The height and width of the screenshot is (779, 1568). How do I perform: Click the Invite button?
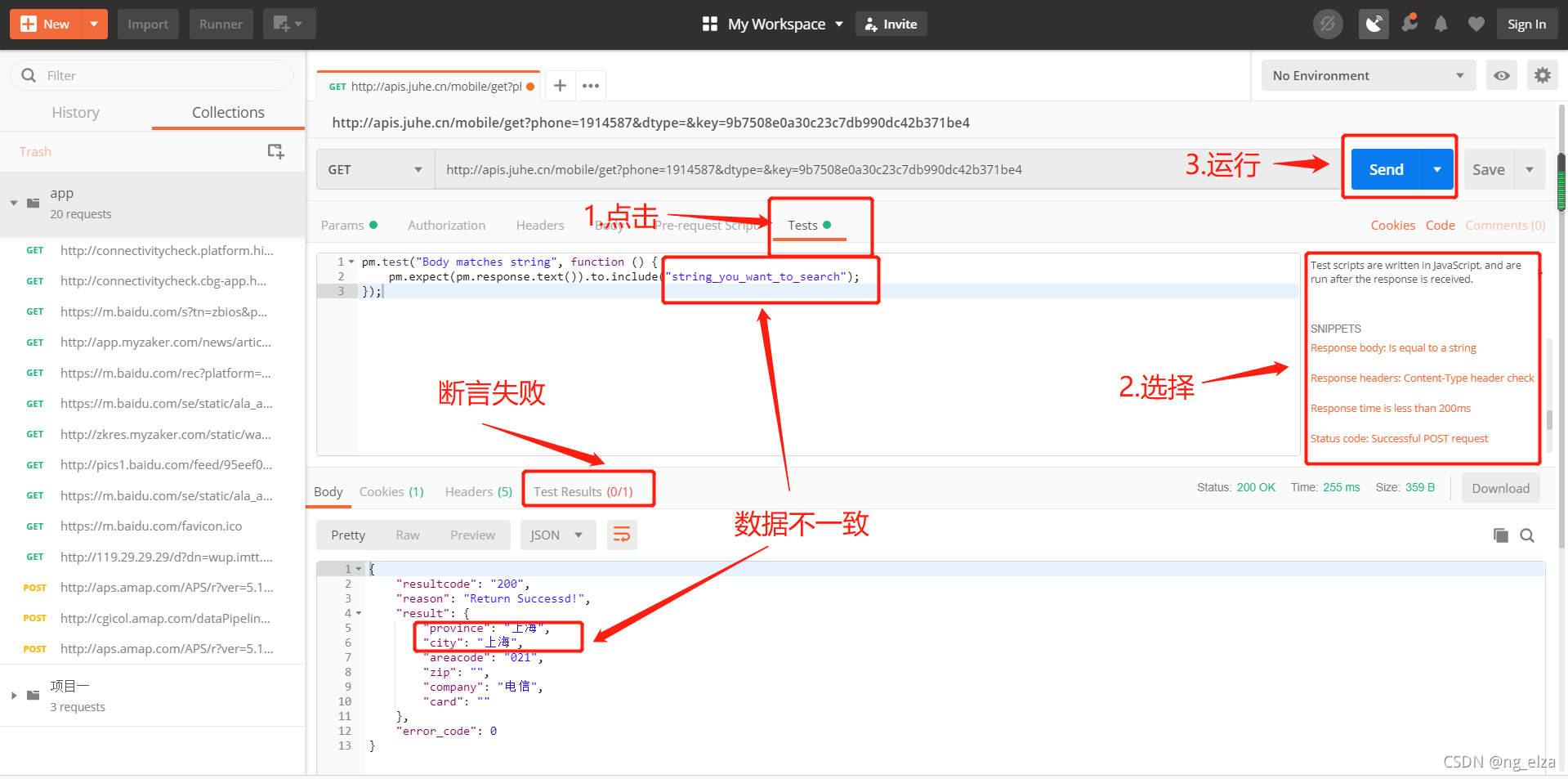coord(891,25)
